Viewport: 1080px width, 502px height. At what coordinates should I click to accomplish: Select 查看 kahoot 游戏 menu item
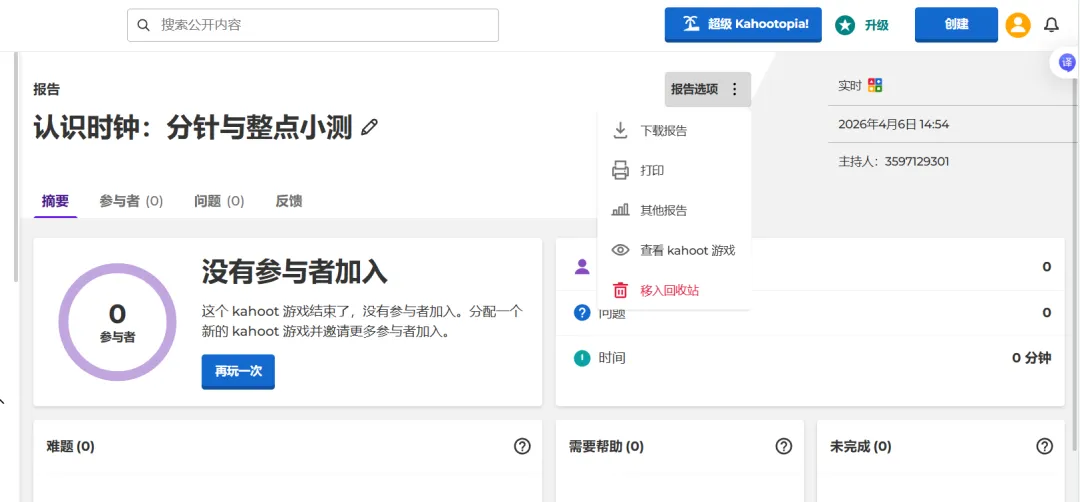click(x=674, y=251)
